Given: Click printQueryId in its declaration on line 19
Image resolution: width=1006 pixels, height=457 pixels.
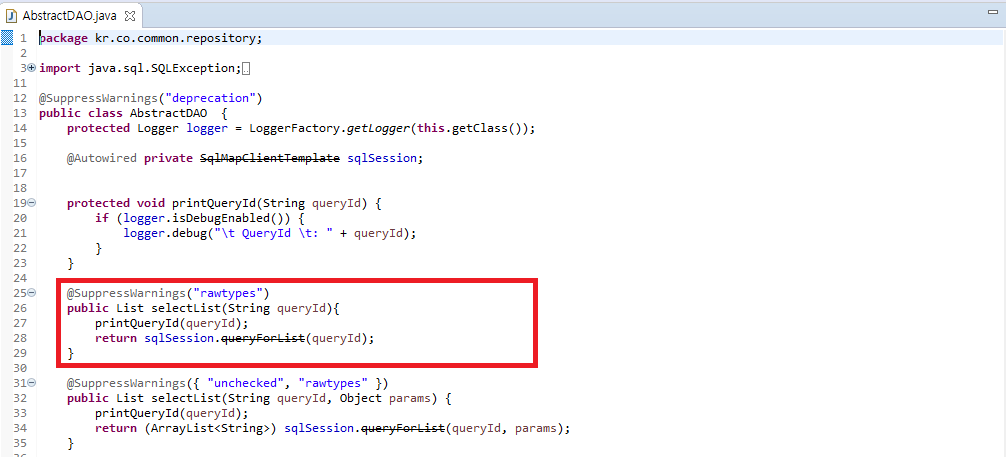Looking at the screenshot, I should pos(214,204).
